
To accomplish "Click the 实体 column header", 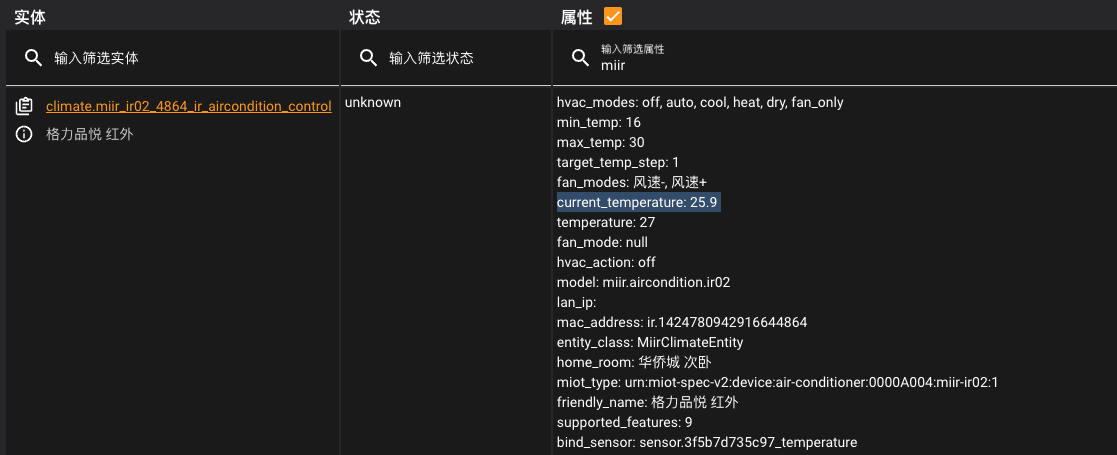I will [x=30, y=17].
